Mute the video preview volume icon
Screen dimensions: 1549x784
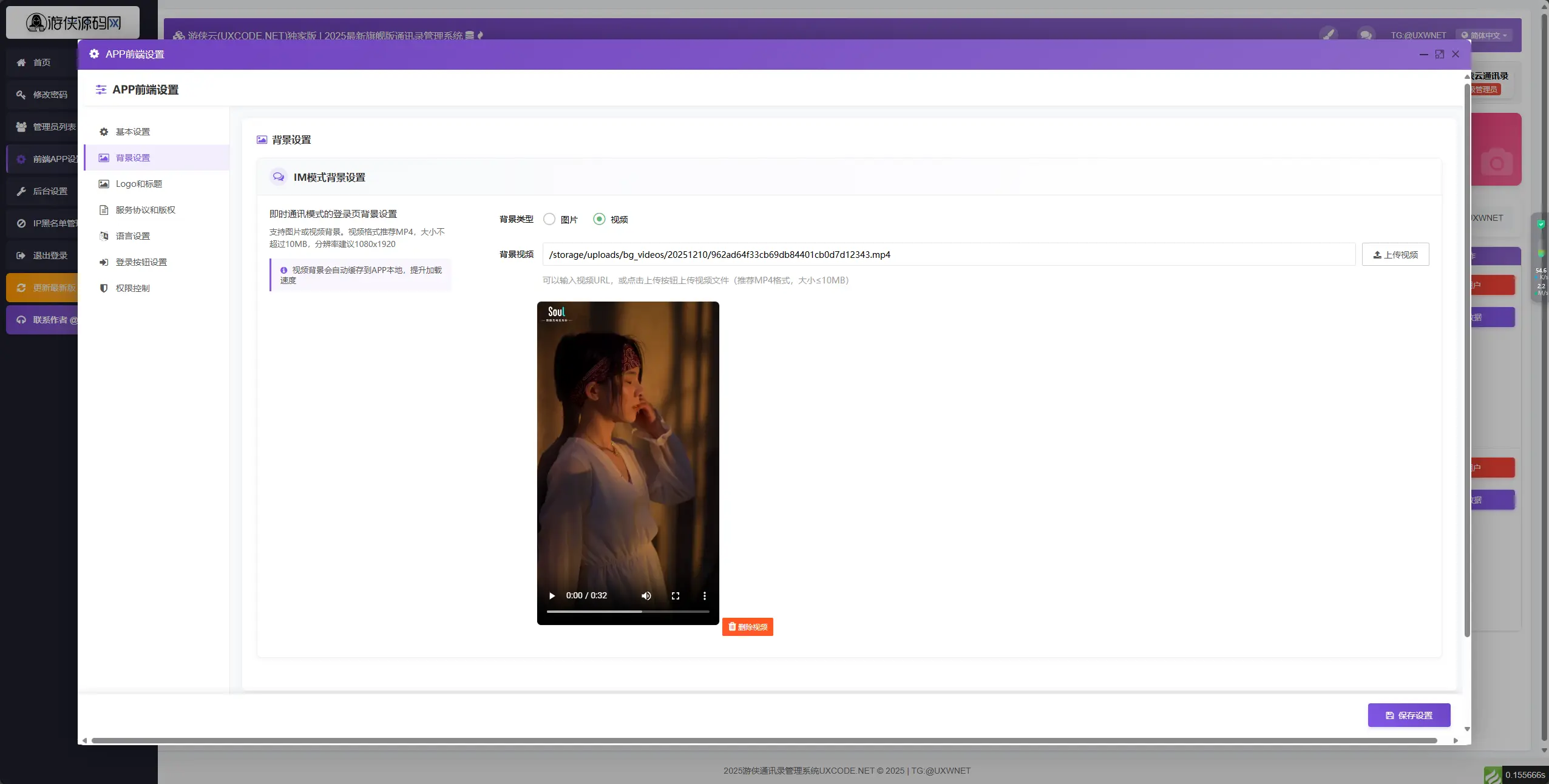(646, 596)
